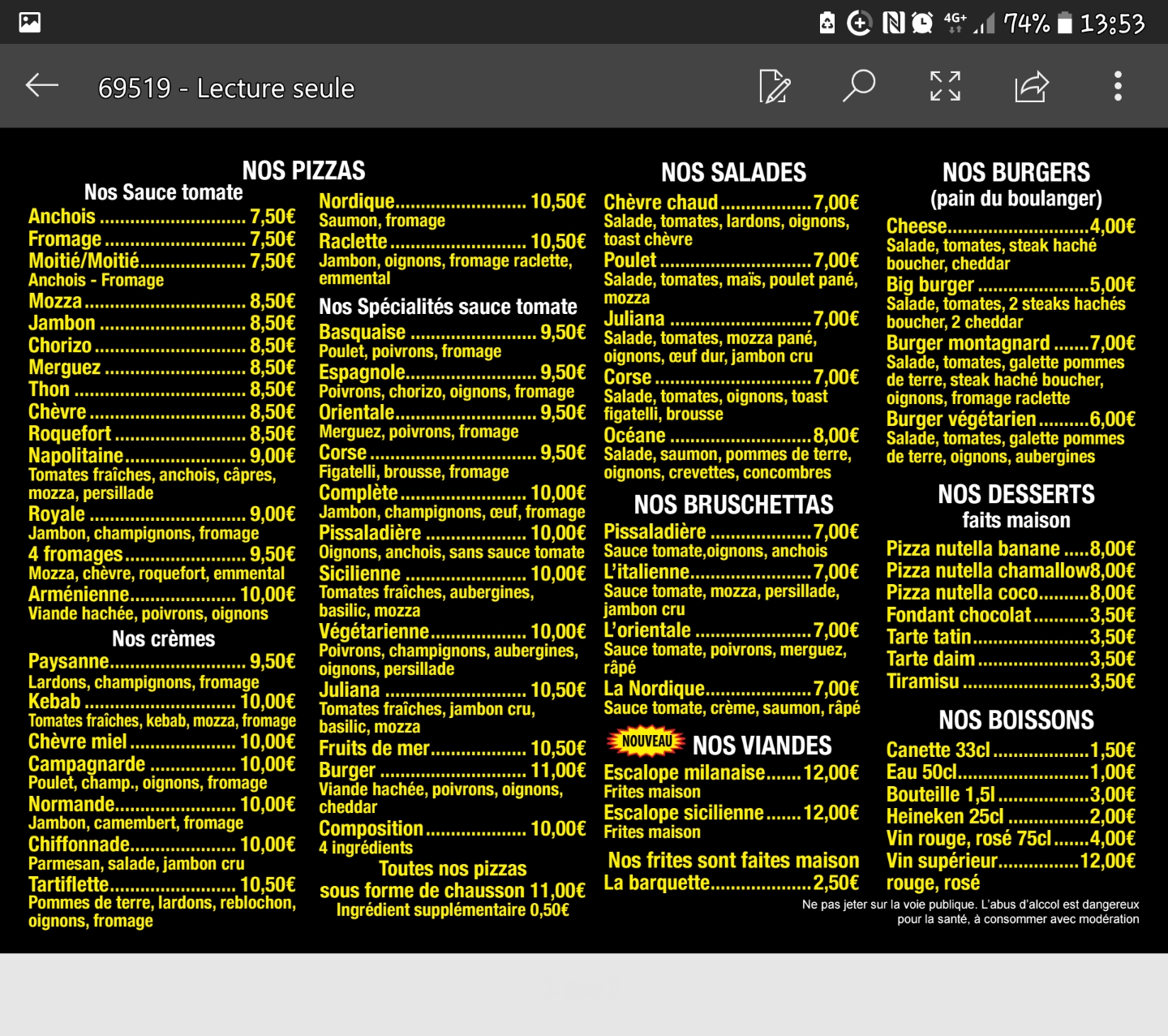The height and width of the screenshot is (1036, 1168).
Task: Tap the 'Nos Sauce tomate' subheading
Action: pyautogui.click(x=164, y=192)
